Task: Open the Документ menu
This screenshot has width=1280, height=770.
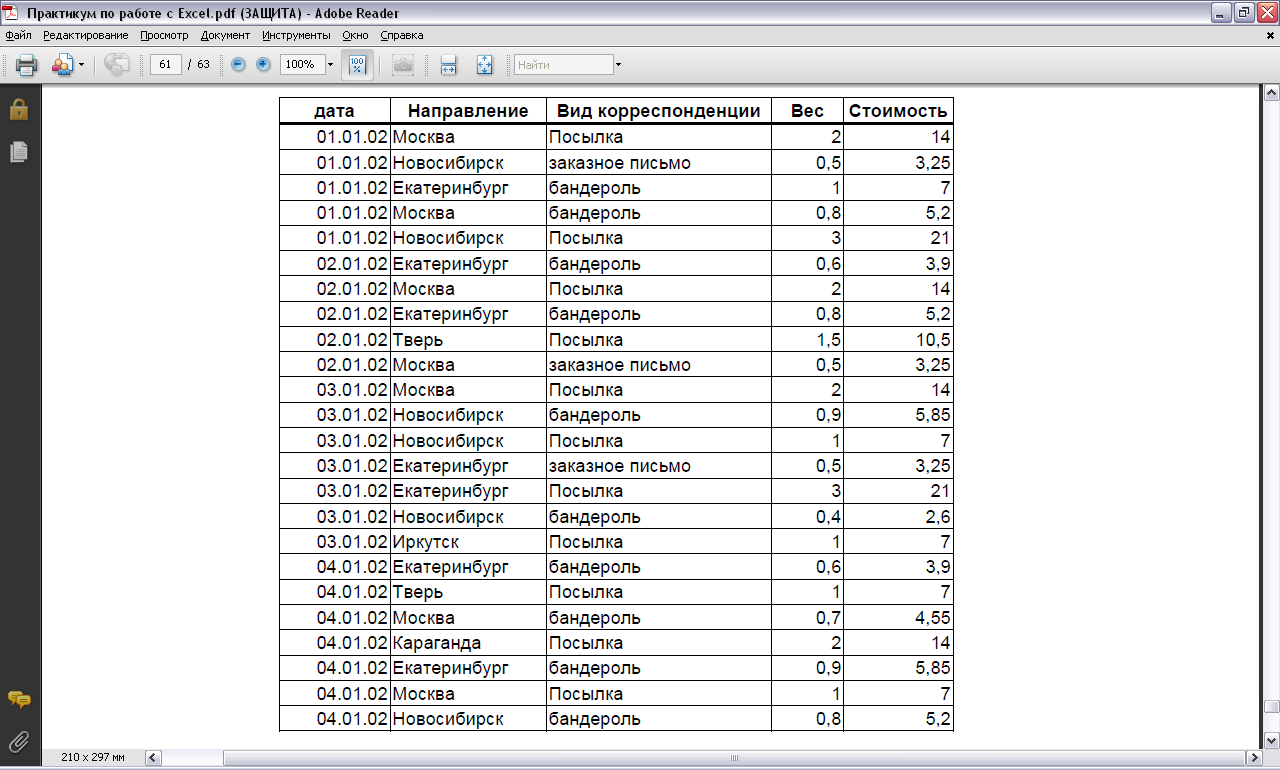Action: [225, 35]
